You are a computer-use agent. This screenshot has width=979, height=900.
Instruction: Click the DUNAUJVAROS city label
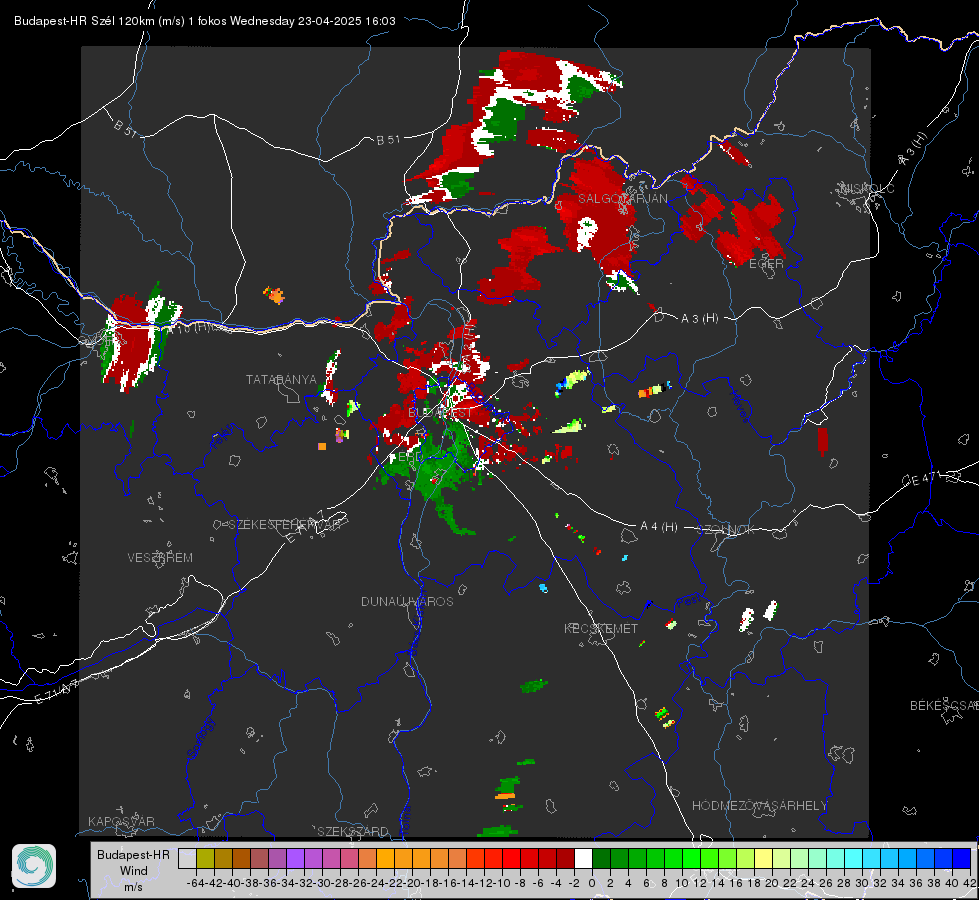[x=407, y=601]
